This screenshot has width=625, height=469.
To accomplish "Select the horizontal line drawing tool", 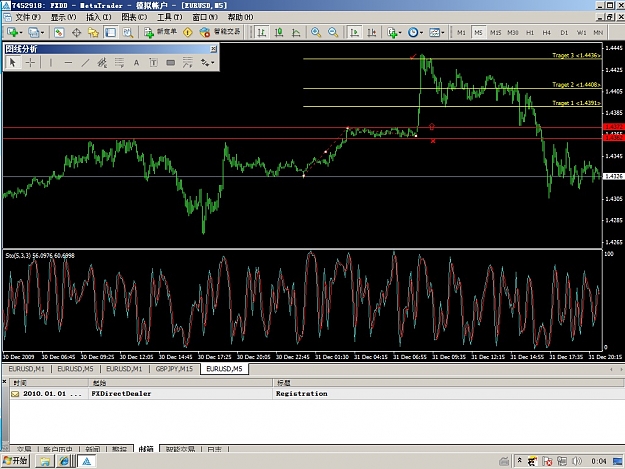I will [x=68, y=63].
